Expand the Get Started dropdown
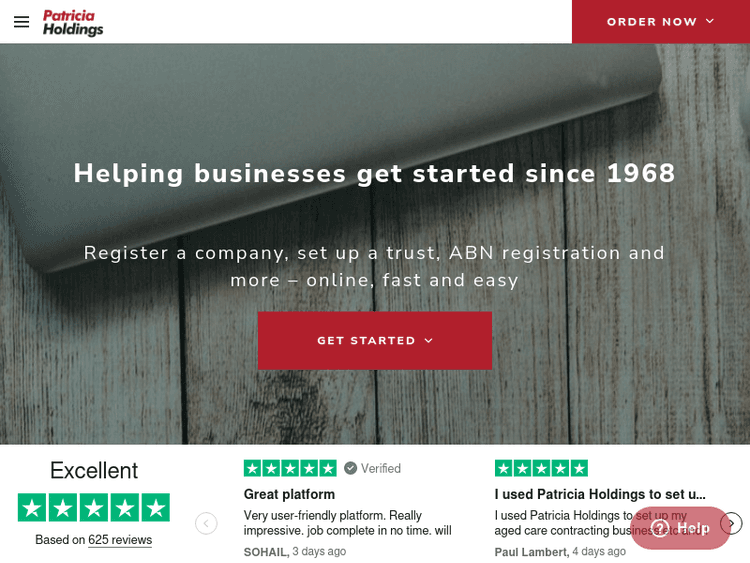The height and width of the screenshot is (563, 750). click(x=374, y=341)
